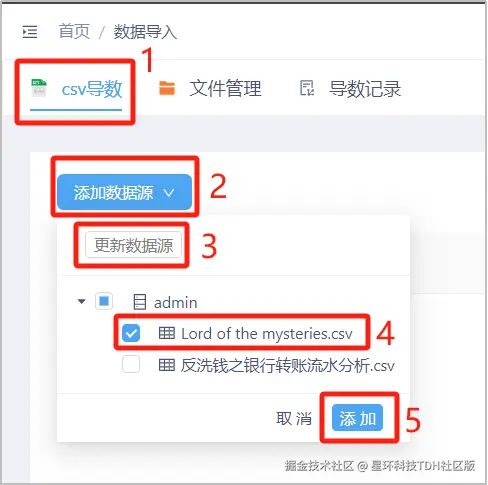Image resolution: width=488 pixels, height=485 pixels.
Task: Click the 添加数据源 blue button
Action: tap(125, 192)
